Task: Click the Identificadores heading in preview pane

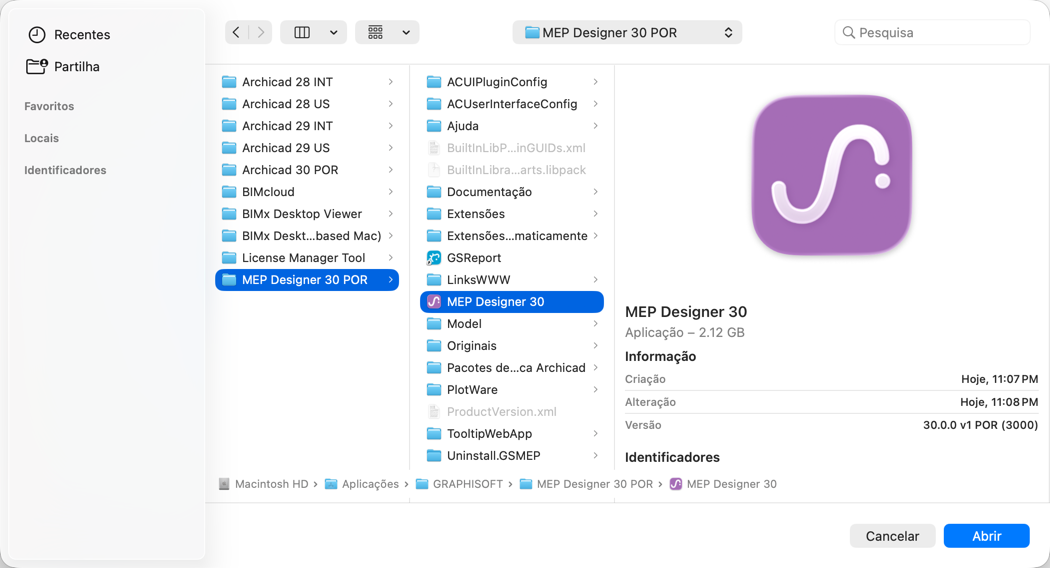Action: (672, 457)
